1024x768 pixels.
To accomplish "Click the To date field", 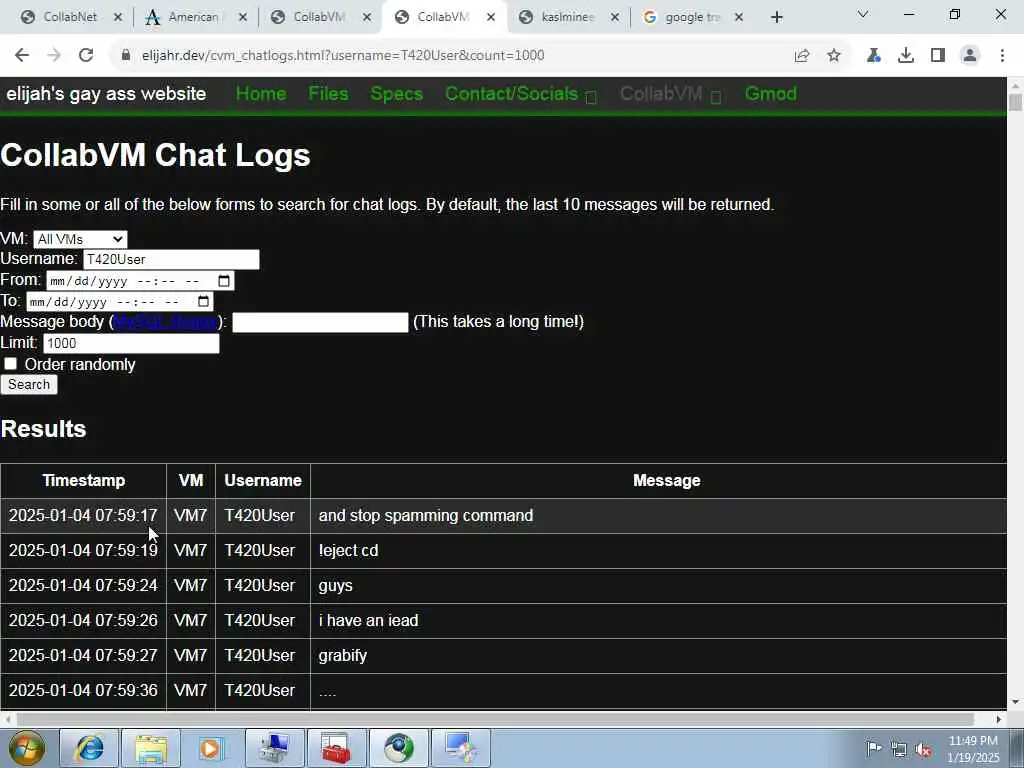I will pos(120,301).
